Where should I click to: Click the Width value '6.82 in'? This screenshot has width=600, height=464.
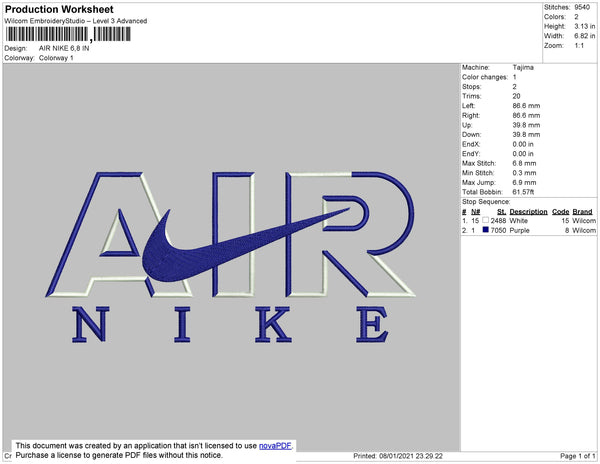point(584,36)
